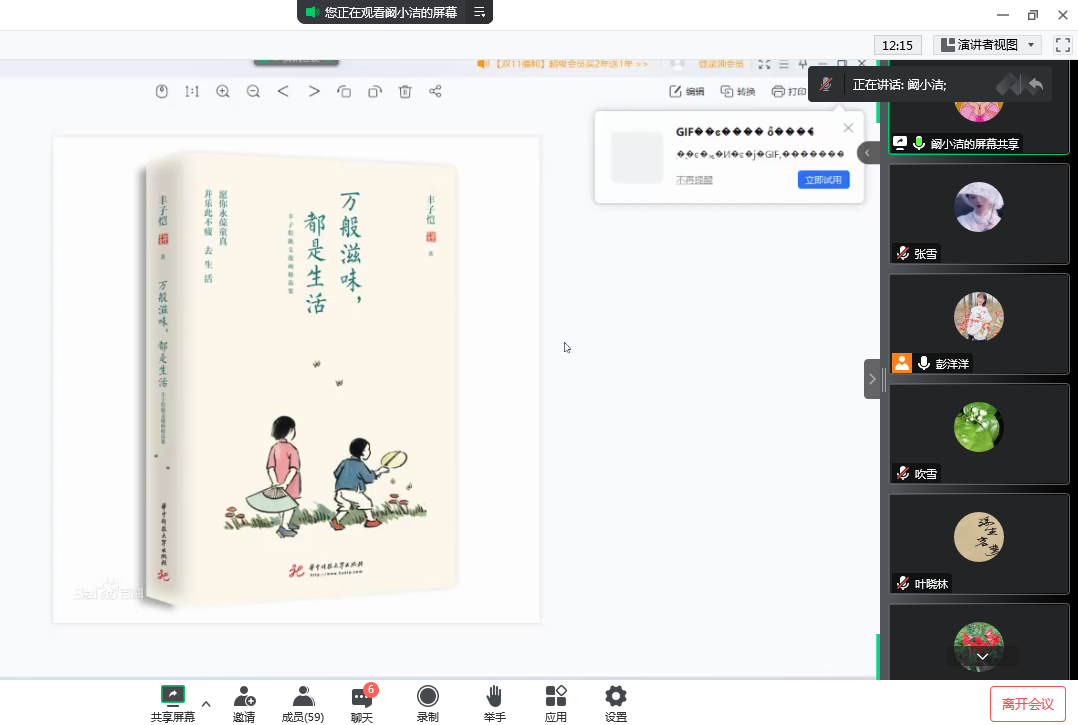The height and width of the screenshot is (725, 1078).
Task: Rotate image clockwise
Action: tap(375, 91)
